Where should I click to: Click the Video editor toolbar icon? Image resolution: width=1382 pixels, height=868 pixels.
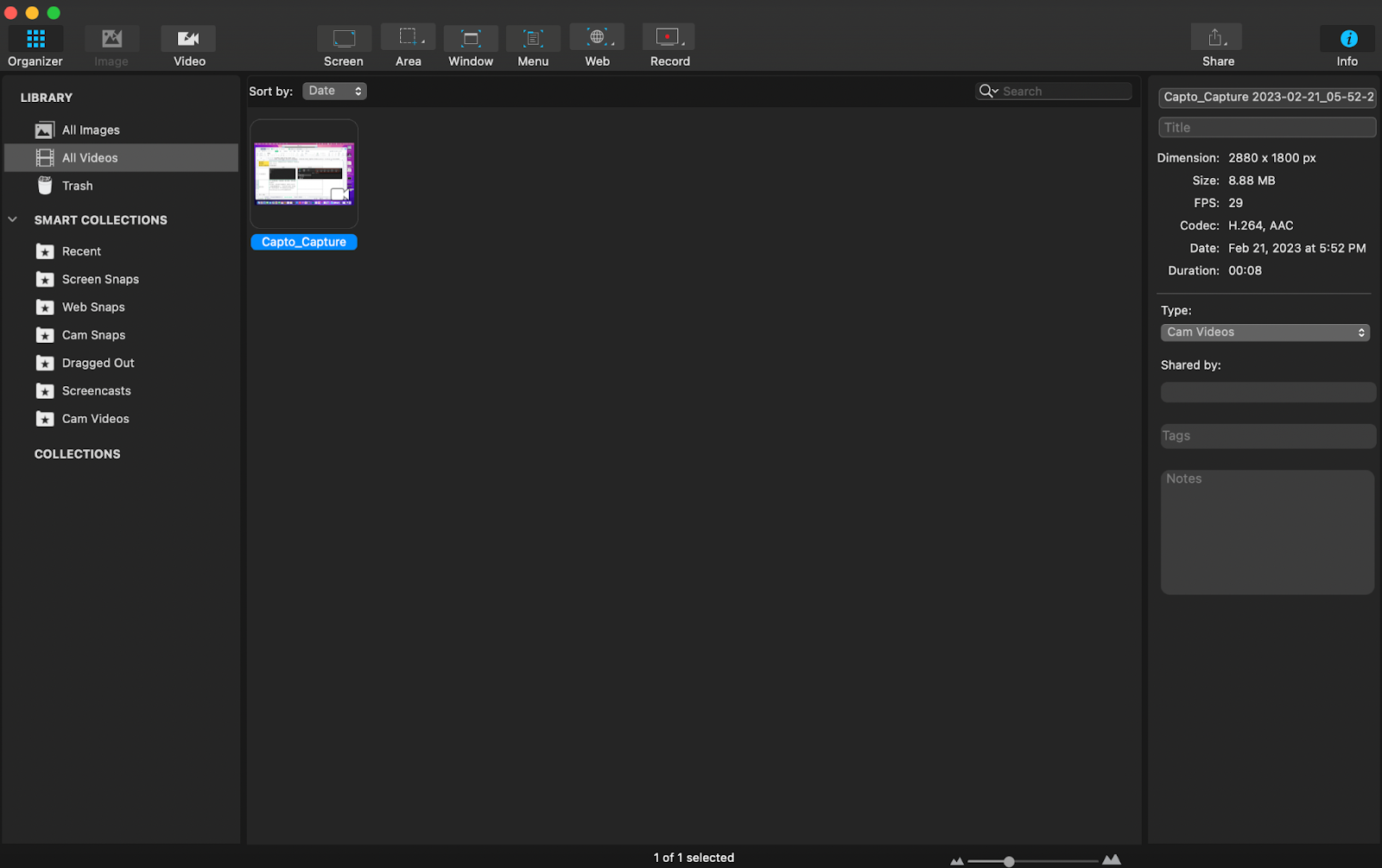pyautogui.click(x=188, y=39)
